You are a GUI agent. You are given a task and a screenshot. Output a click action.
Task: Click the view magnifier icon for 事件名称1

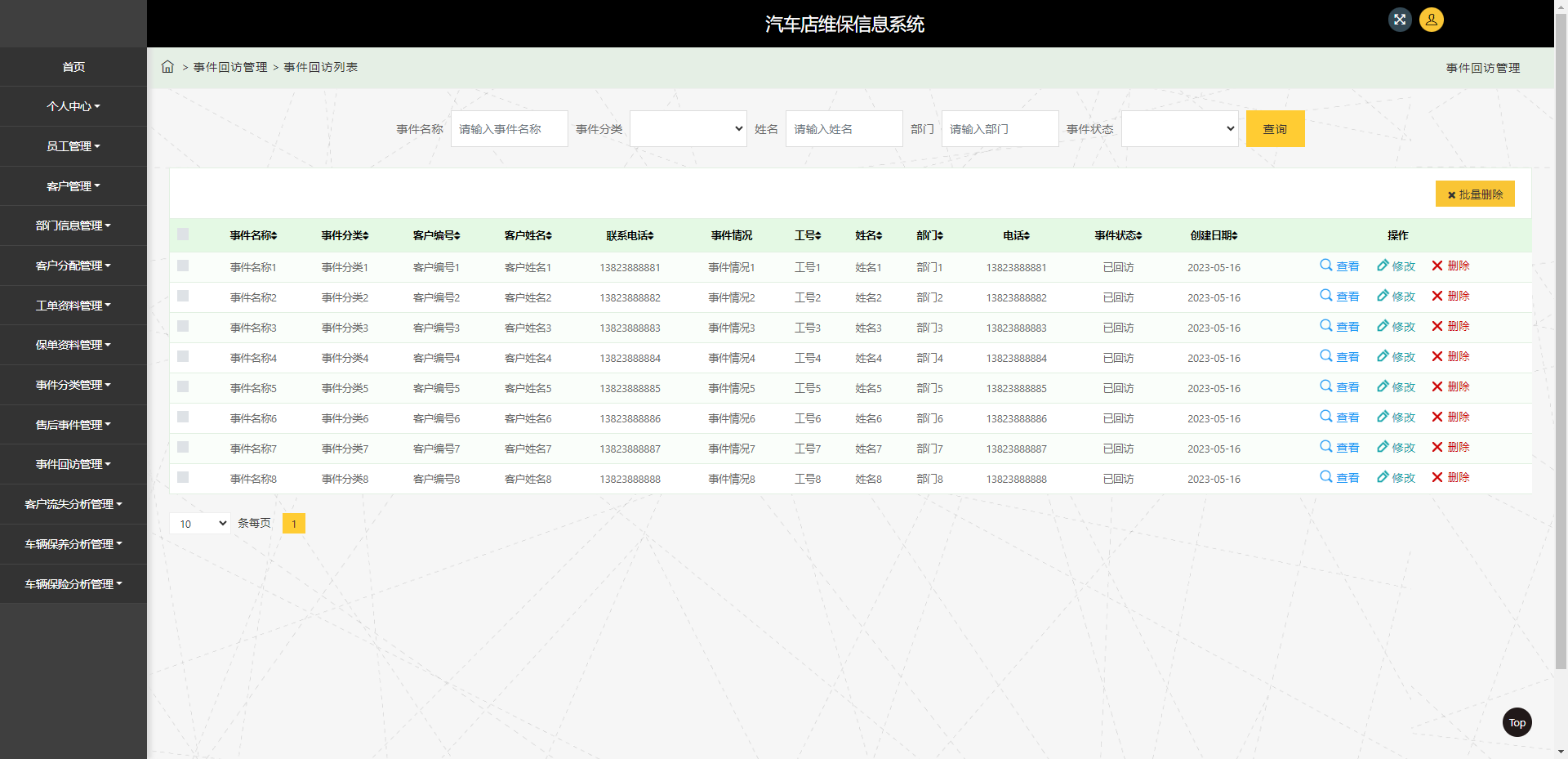(1326, 266)
